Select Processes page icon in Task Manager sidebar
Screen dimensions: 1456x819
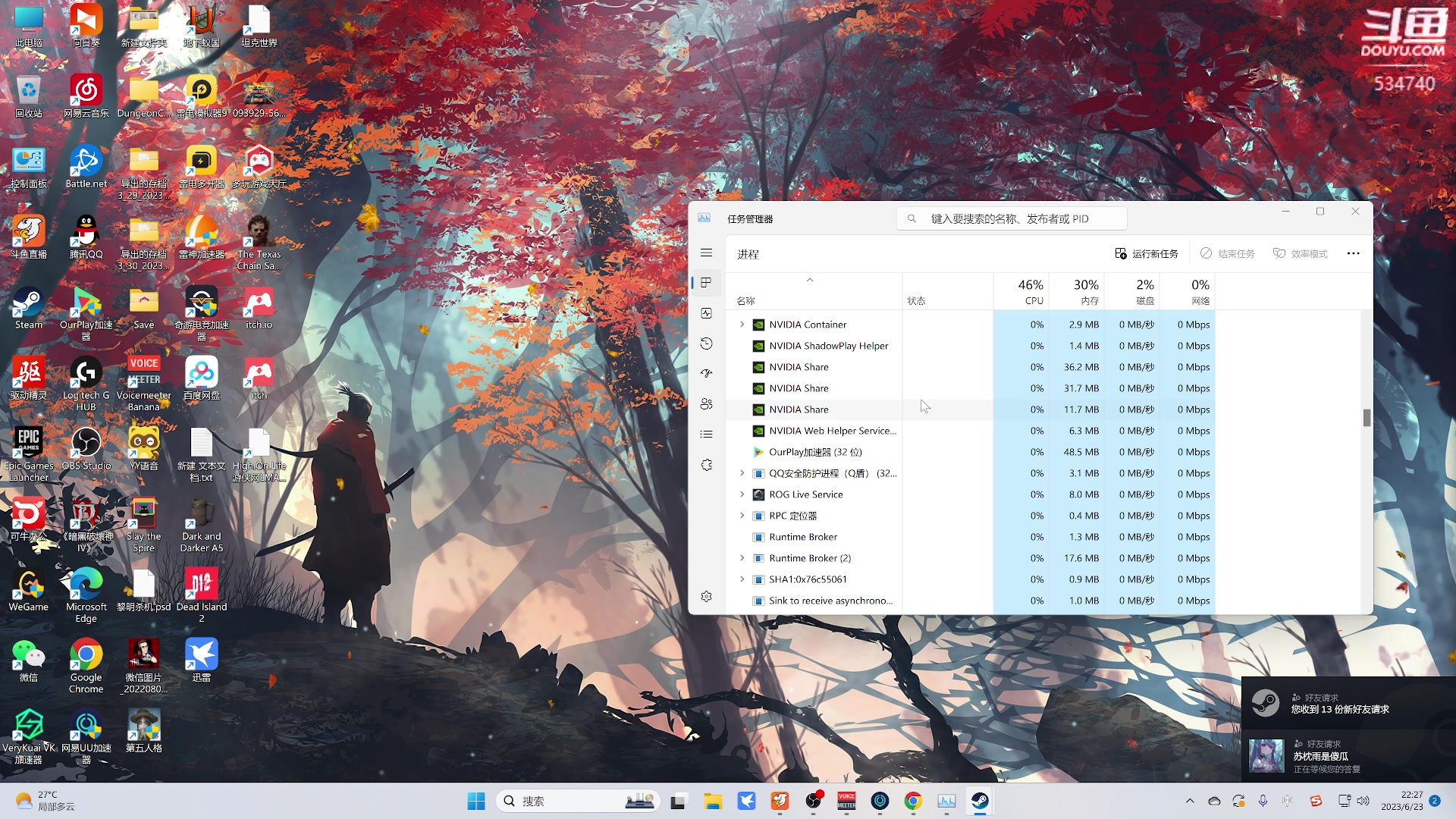pyautogui.click(x=706, y=283)
